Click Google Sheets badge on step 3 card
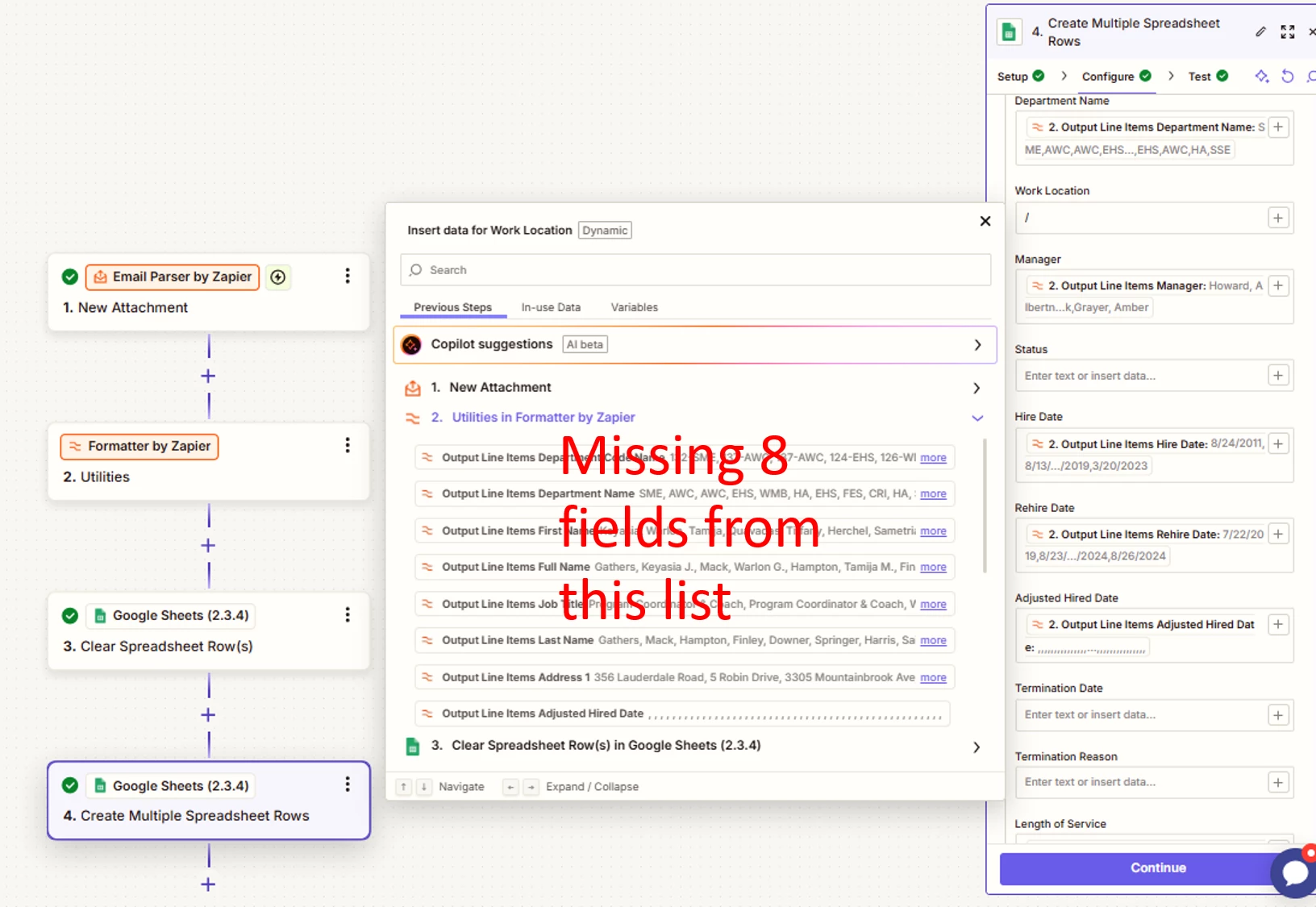This screenshot has width=1316, height=907. click(172, 615)
